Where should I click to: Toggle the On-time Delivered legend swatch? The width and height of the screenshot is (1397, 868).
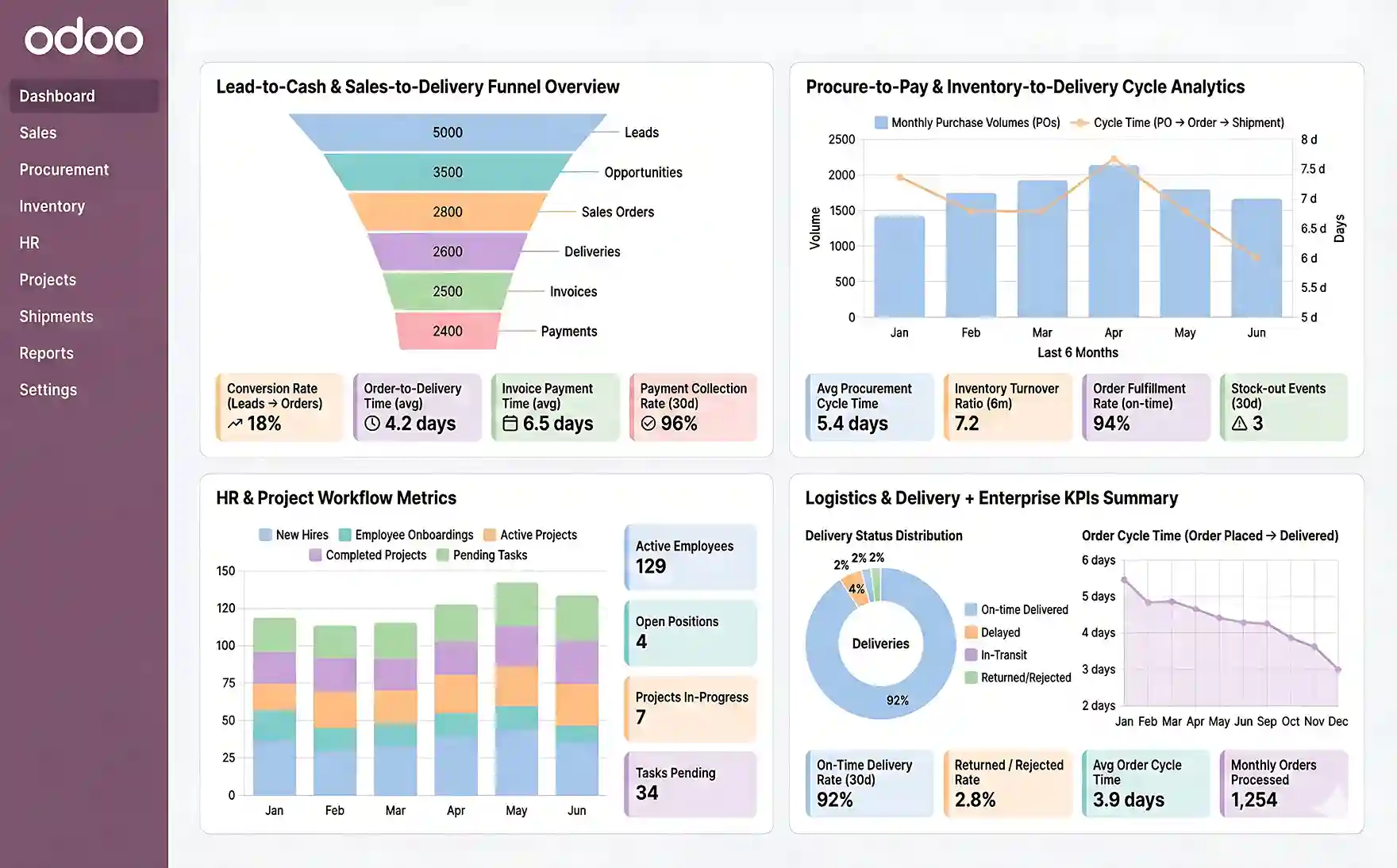click(971, 609)
